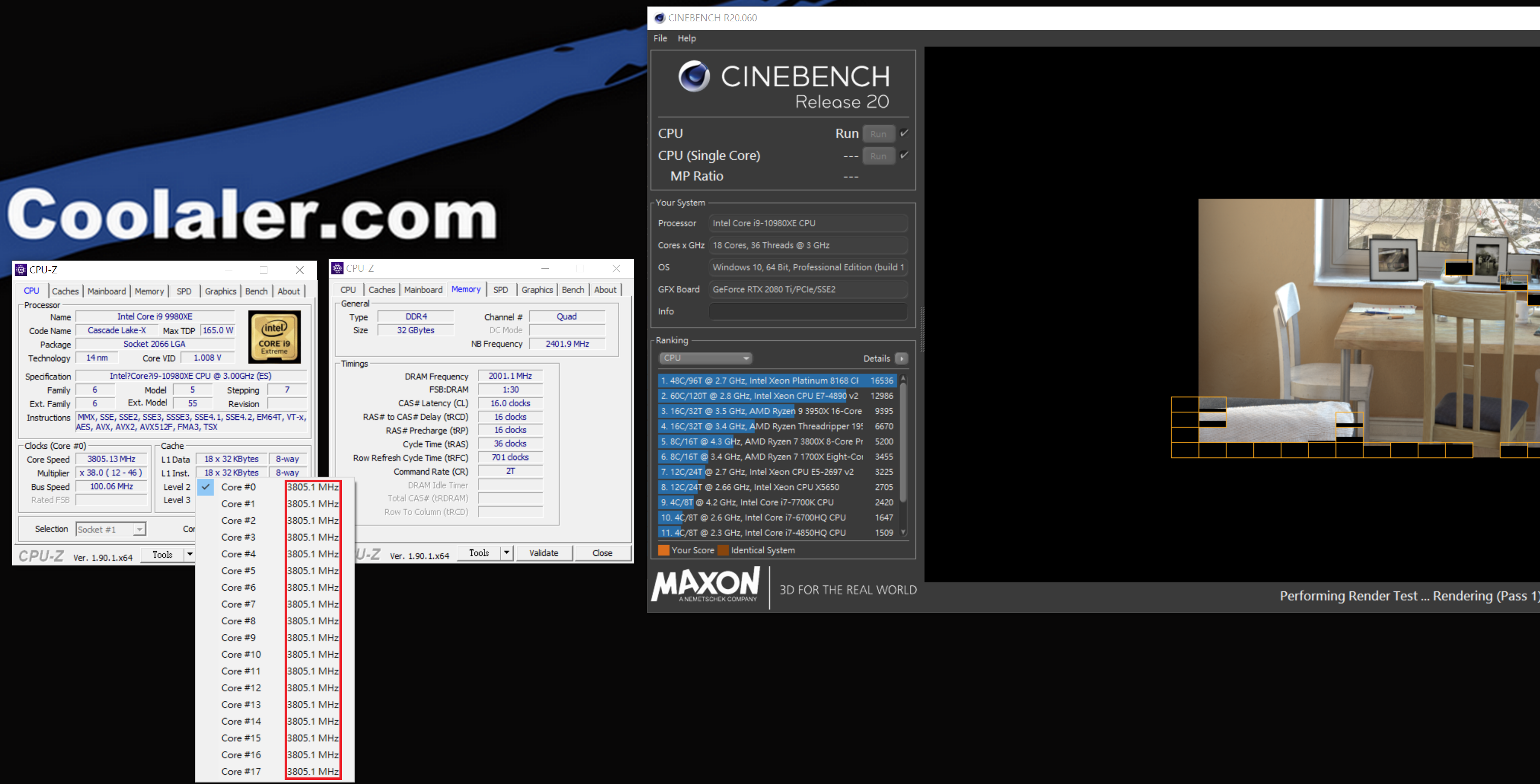The image size is (1540, 784).
Task: Select ranking row 5 AMD Ryzen 7 3800X
Action: (776, 442)
